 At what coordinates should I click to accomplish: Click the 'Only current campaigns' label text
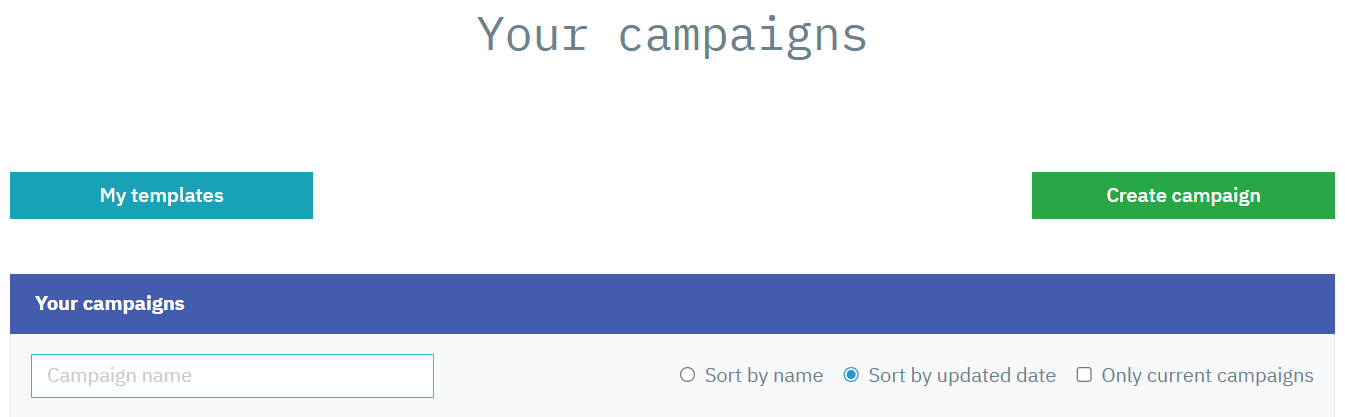pos(1207,376)
